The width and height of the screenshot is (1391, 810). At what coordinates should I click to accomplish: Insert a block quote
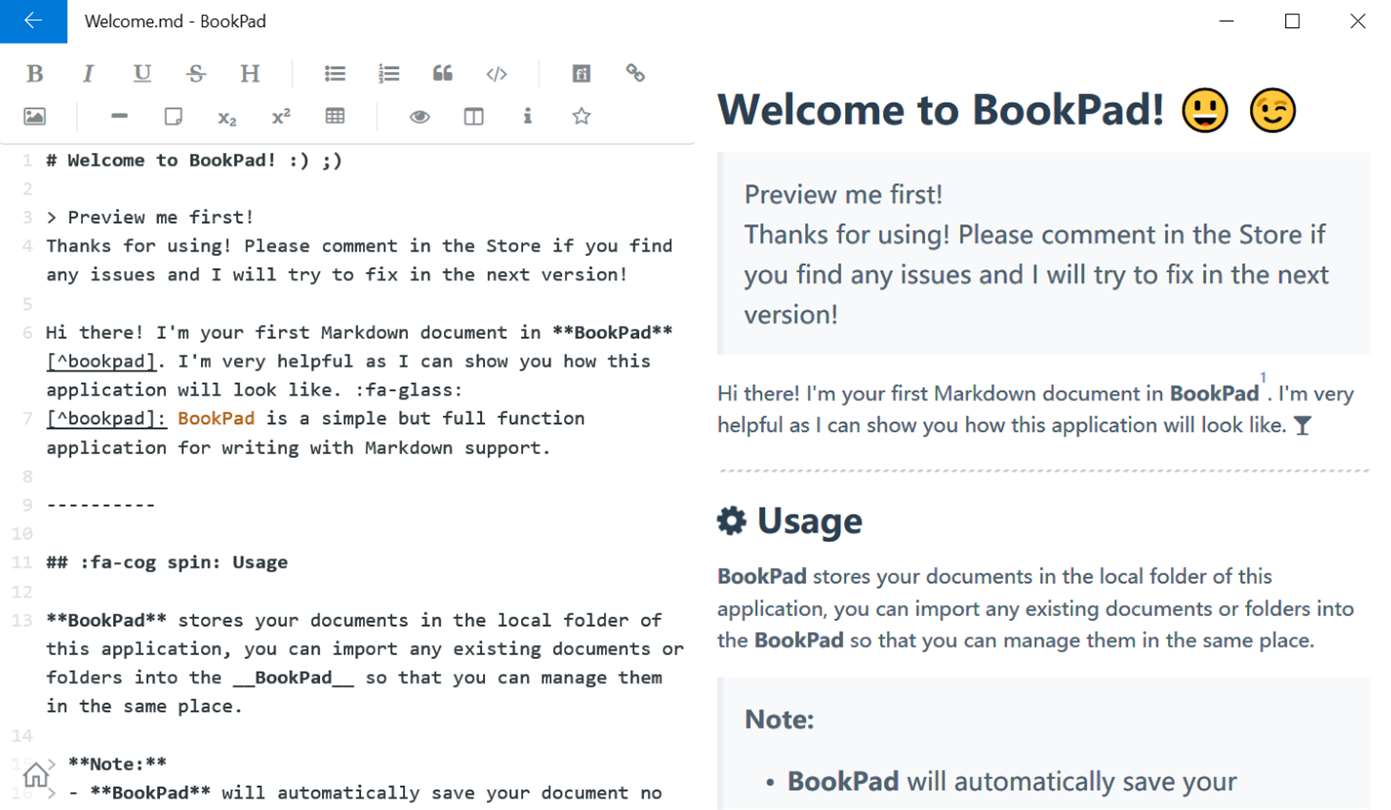click(443, 73)
